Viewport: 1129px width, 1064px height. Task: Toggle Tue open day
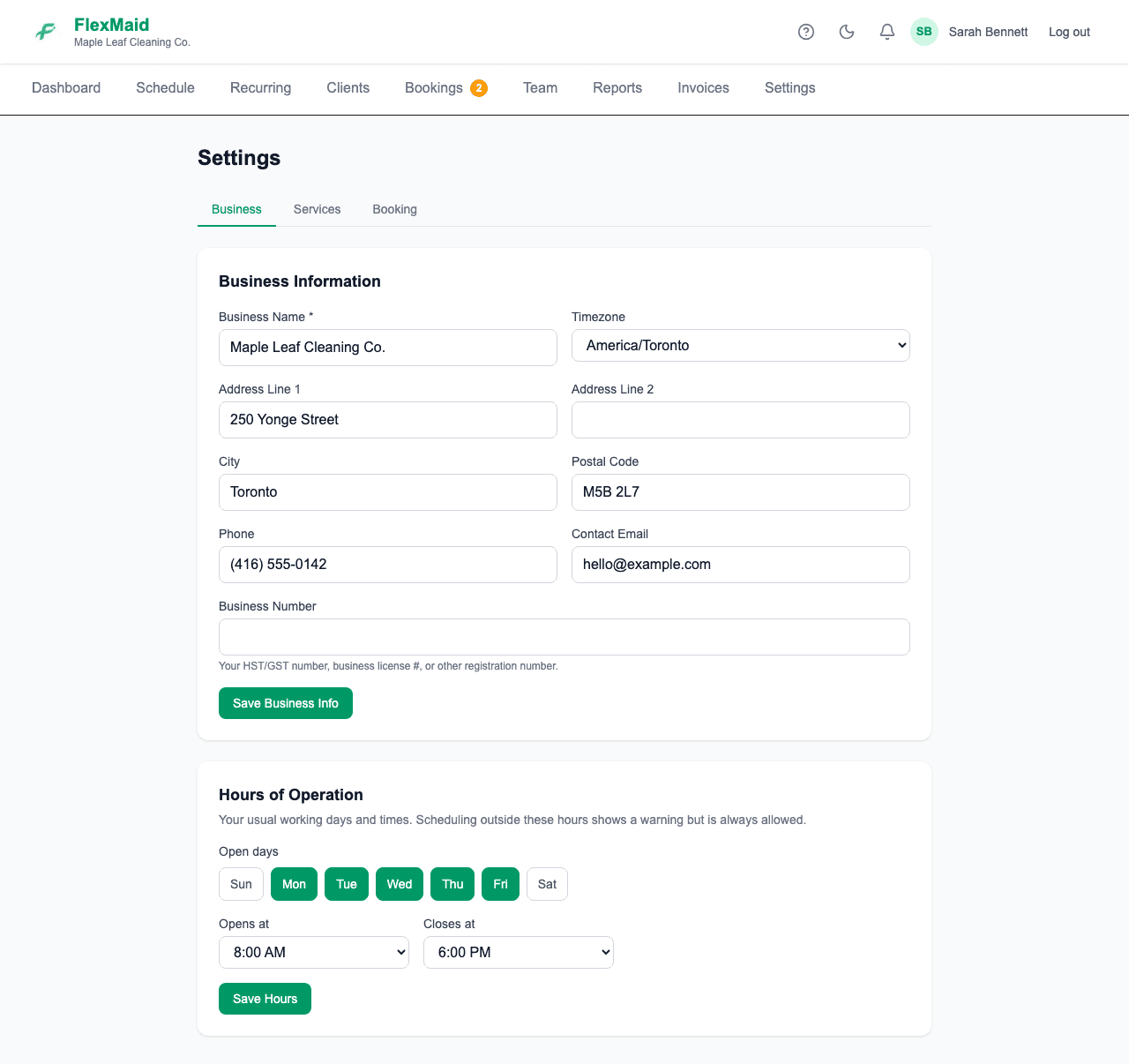[347, 884]
